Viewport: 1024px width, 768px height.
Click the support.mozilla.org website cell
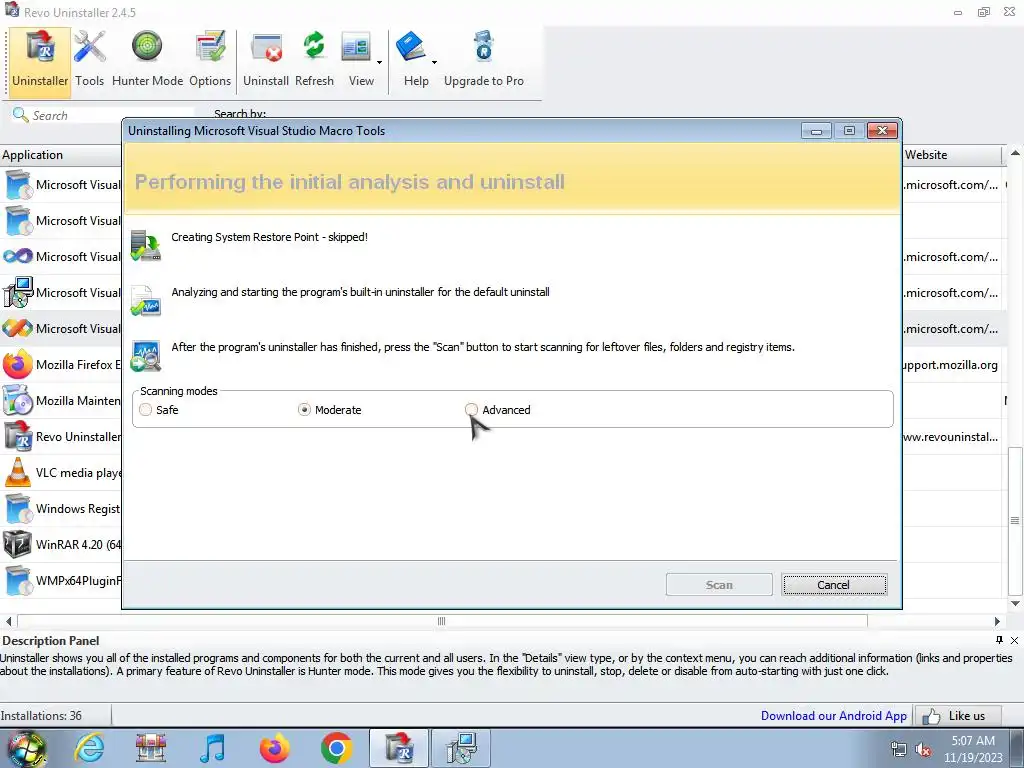point(952,364)
